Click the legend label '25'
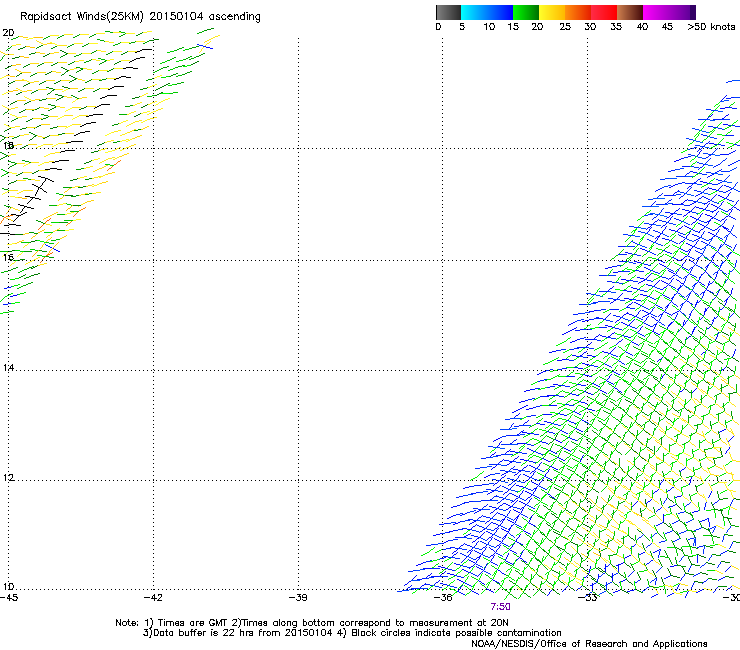This screenshot has height=650, width=740. pyautogui.click(x=564, y=26)
